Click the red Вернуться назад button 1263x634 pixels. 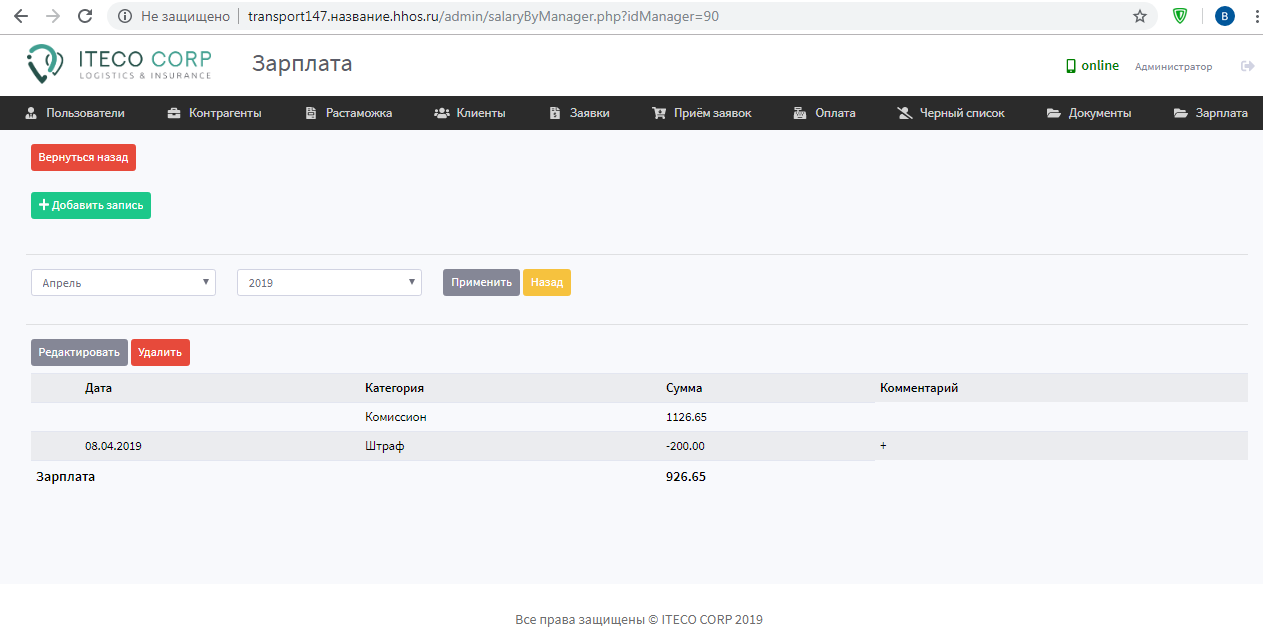[83, 158]
